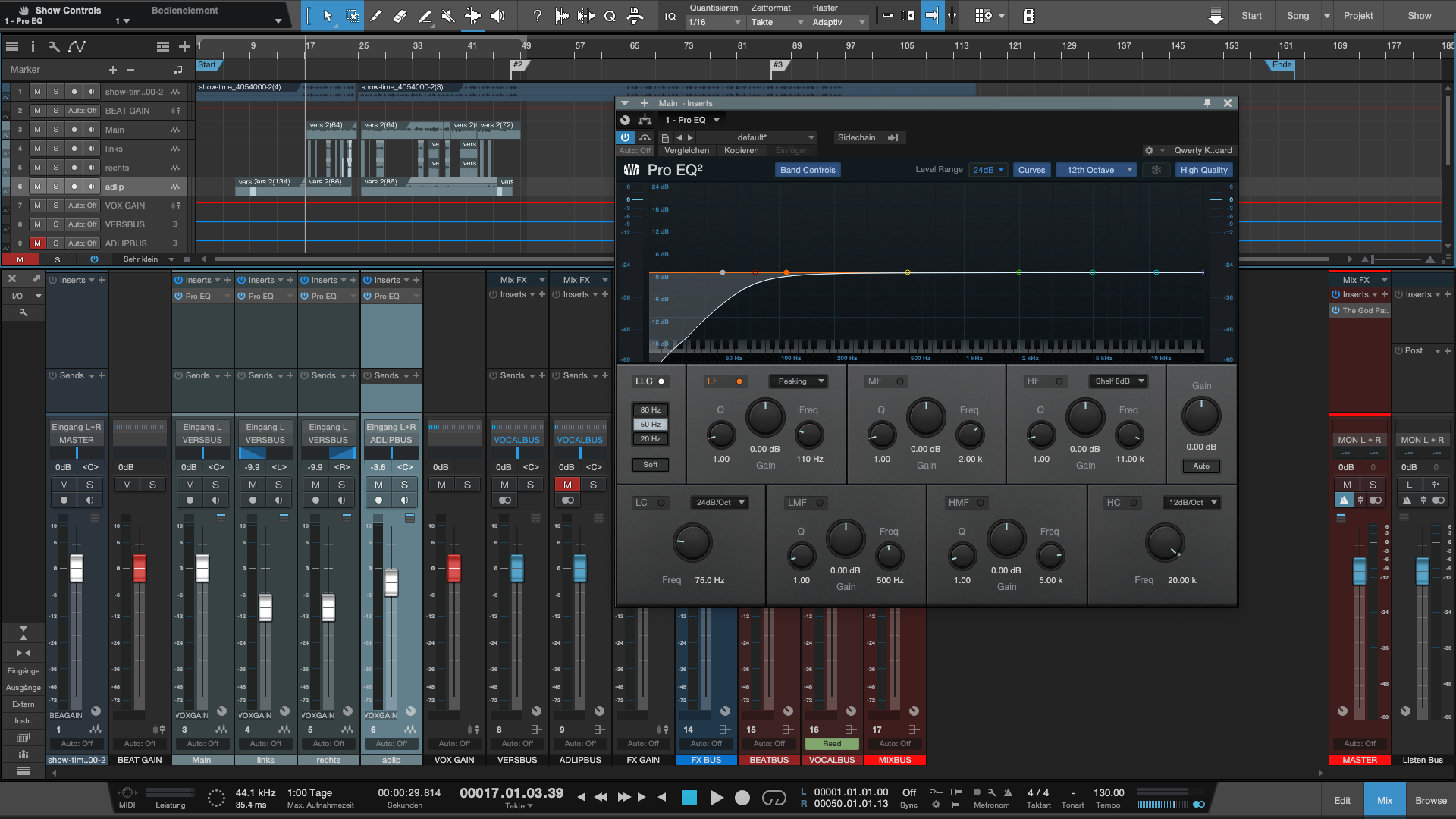This screenshot has width=1456, height=819.
Task: Enable the HF band in Pro EQ
Action: 1059,381
